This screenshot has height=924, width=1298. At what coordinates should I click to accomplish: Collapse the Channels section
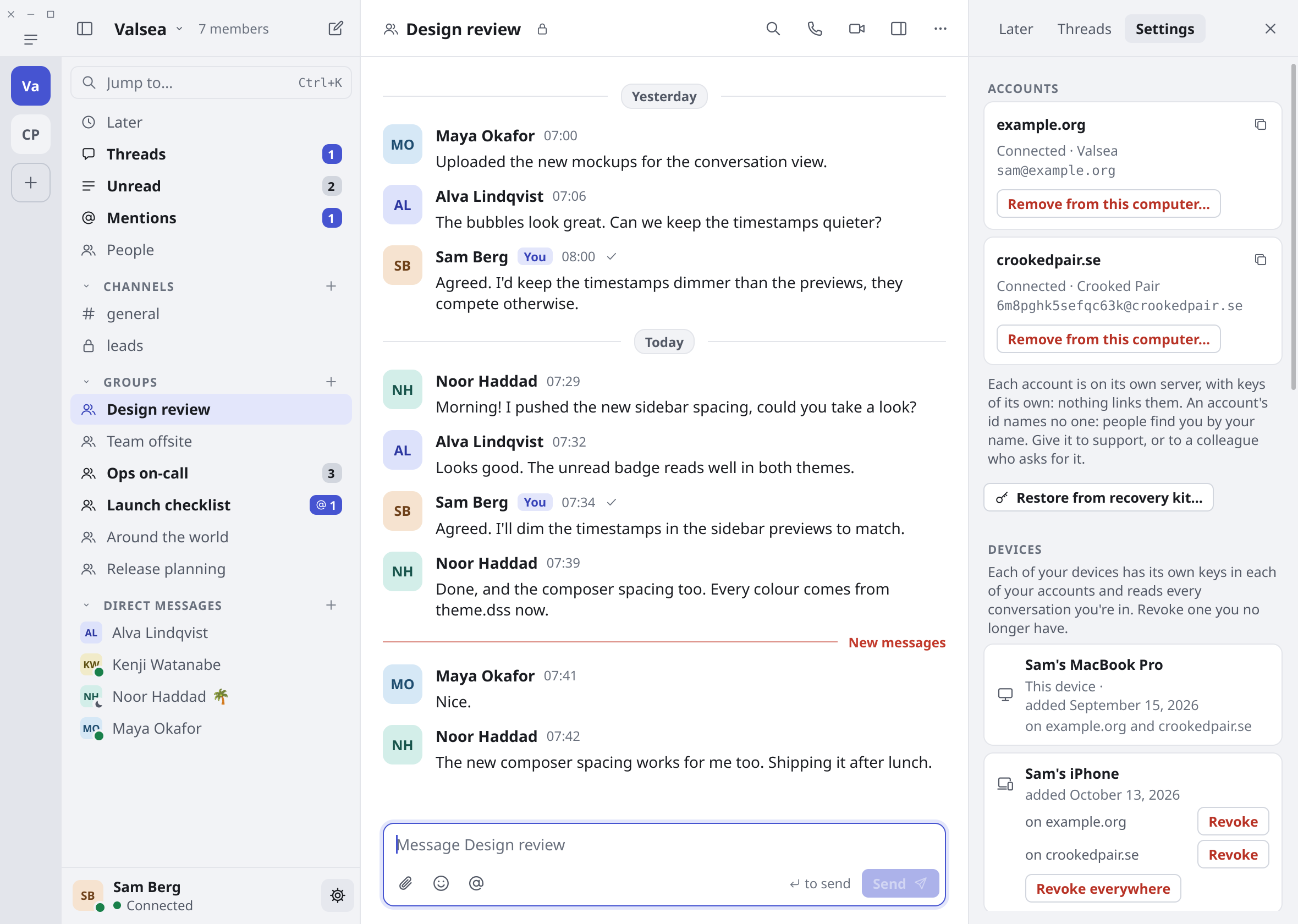click(x=86, y=286)
